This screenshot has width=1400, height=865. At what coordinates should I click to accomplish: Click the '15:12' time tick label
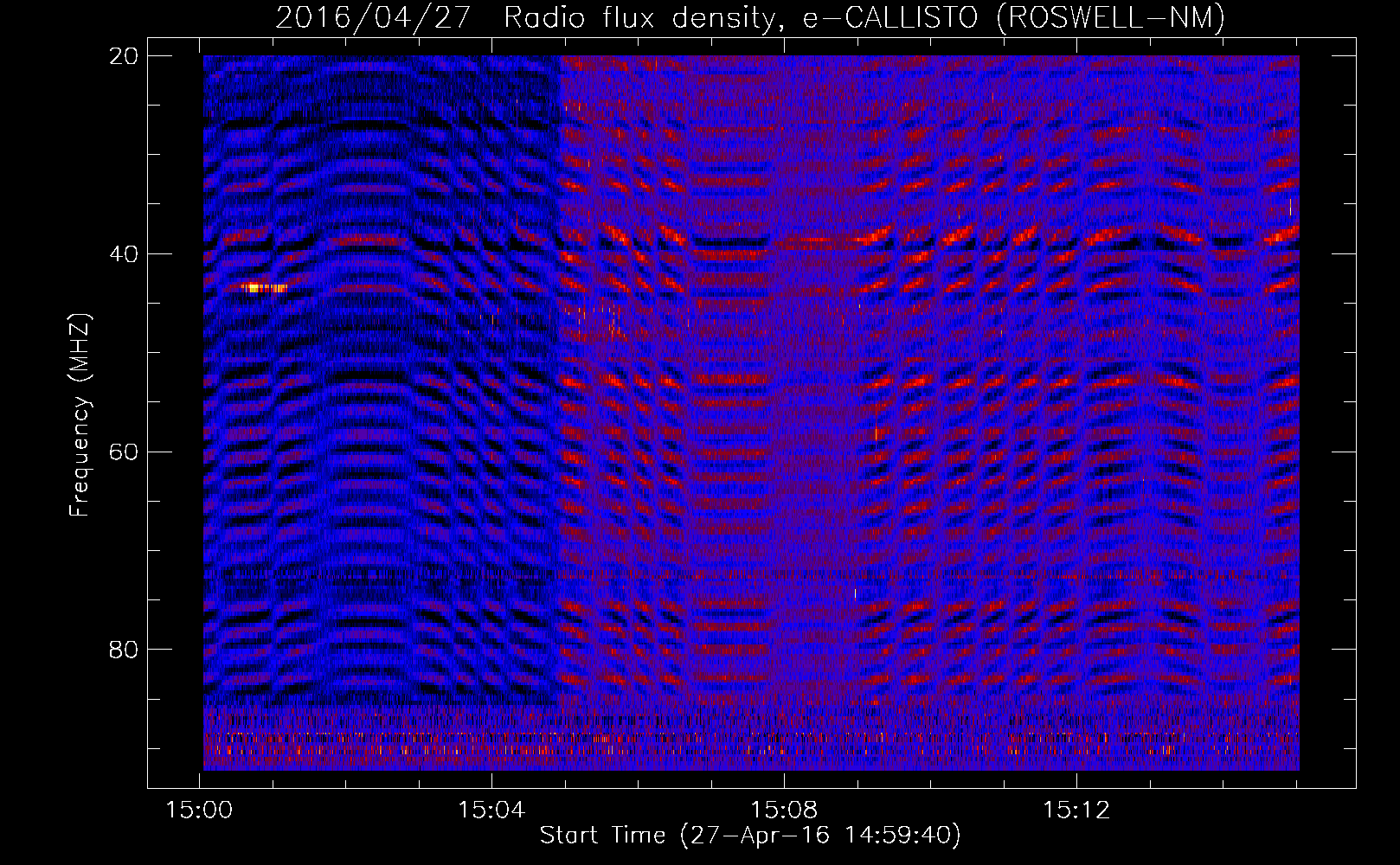tap(1076, 811)
